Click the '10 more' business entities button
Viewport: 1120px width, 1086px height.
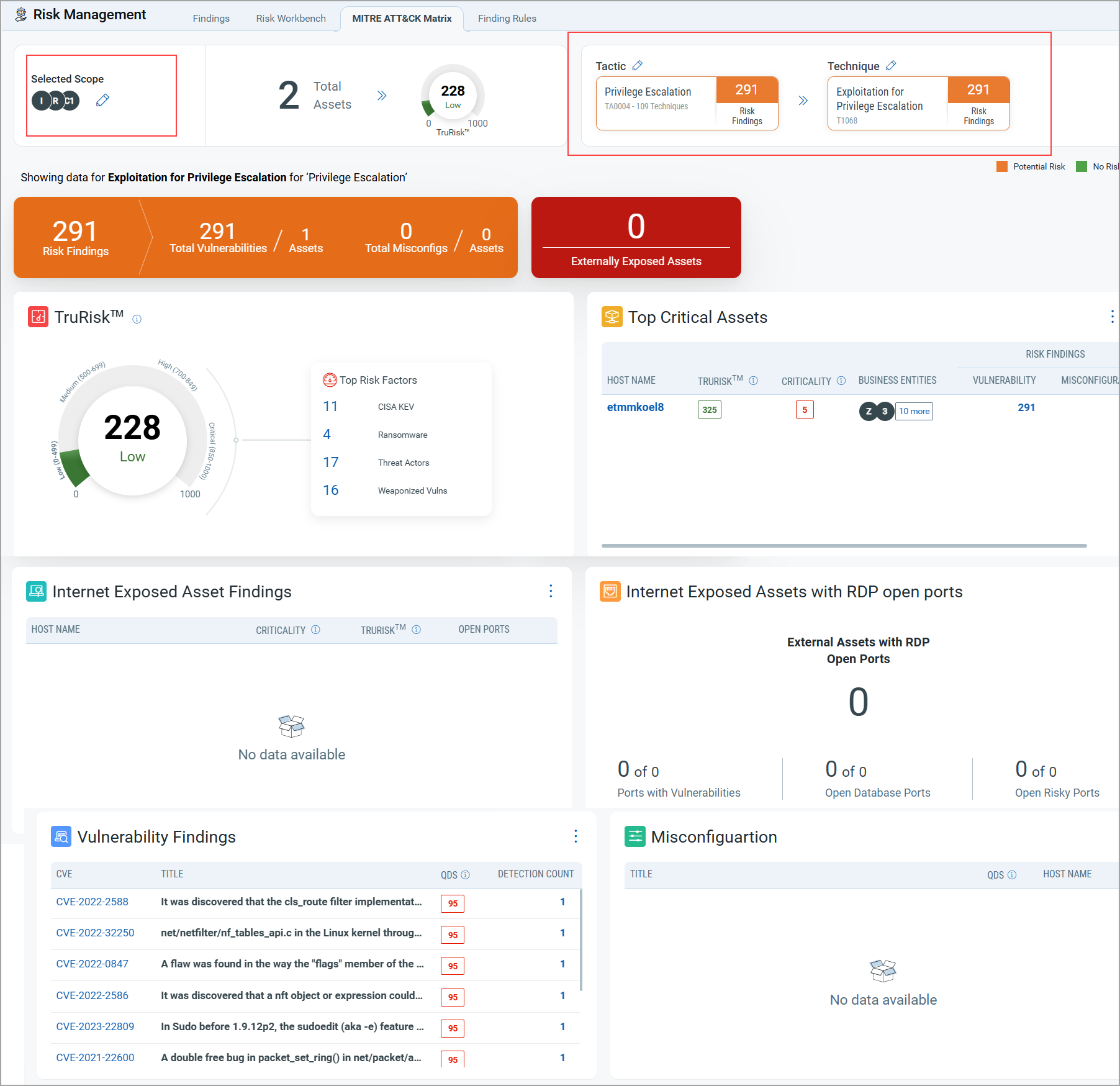click(x=914, y=411)
